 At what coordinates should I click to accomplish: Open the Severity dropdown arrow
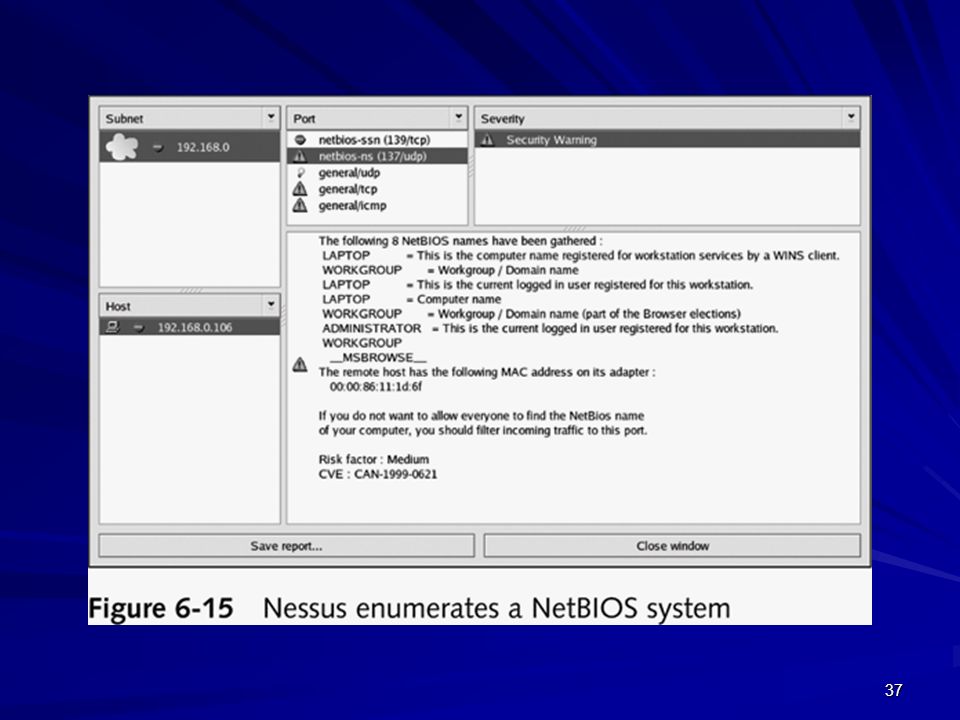coord(851,118)
